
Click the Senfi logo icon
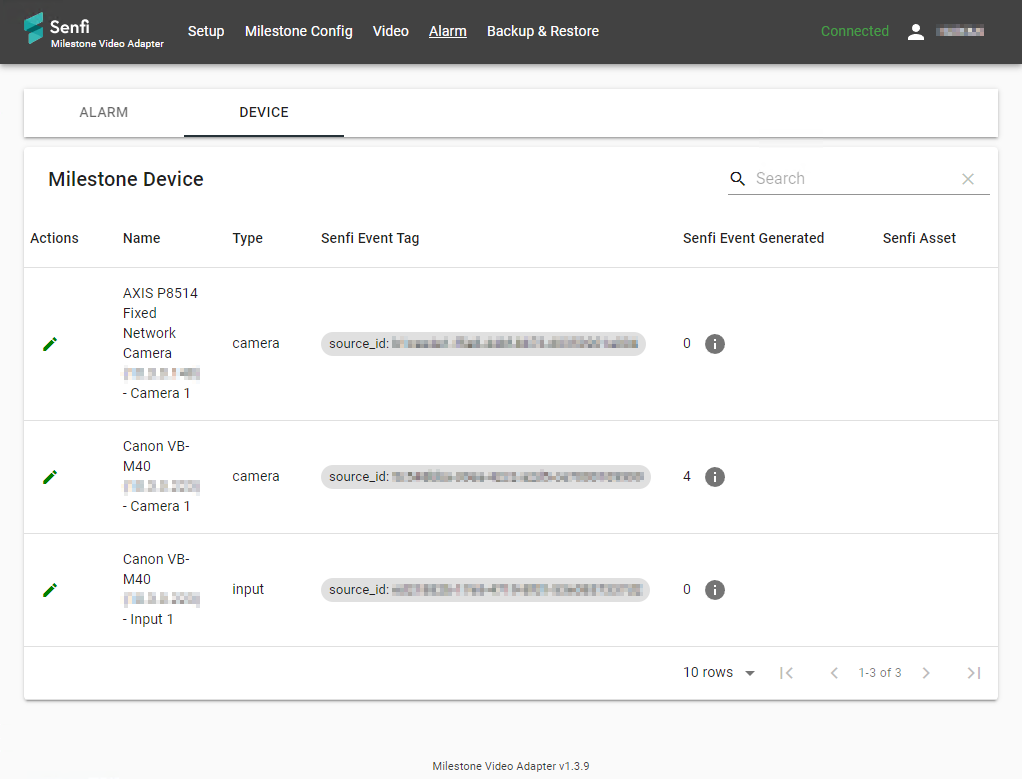coord(33,29)
